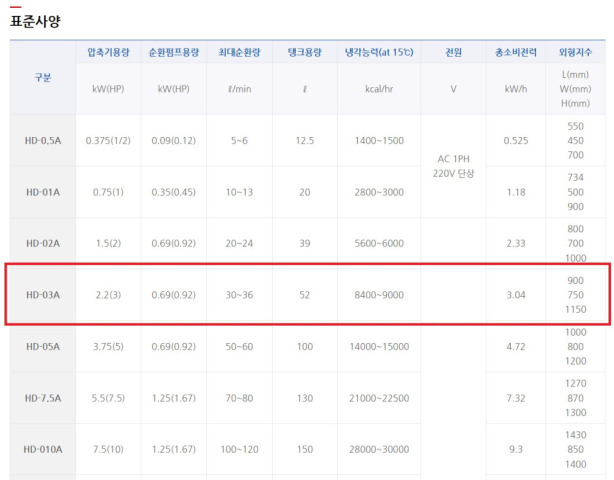Click the AC 1PH 220V 단상 power cell

click(x=453, y=166)
